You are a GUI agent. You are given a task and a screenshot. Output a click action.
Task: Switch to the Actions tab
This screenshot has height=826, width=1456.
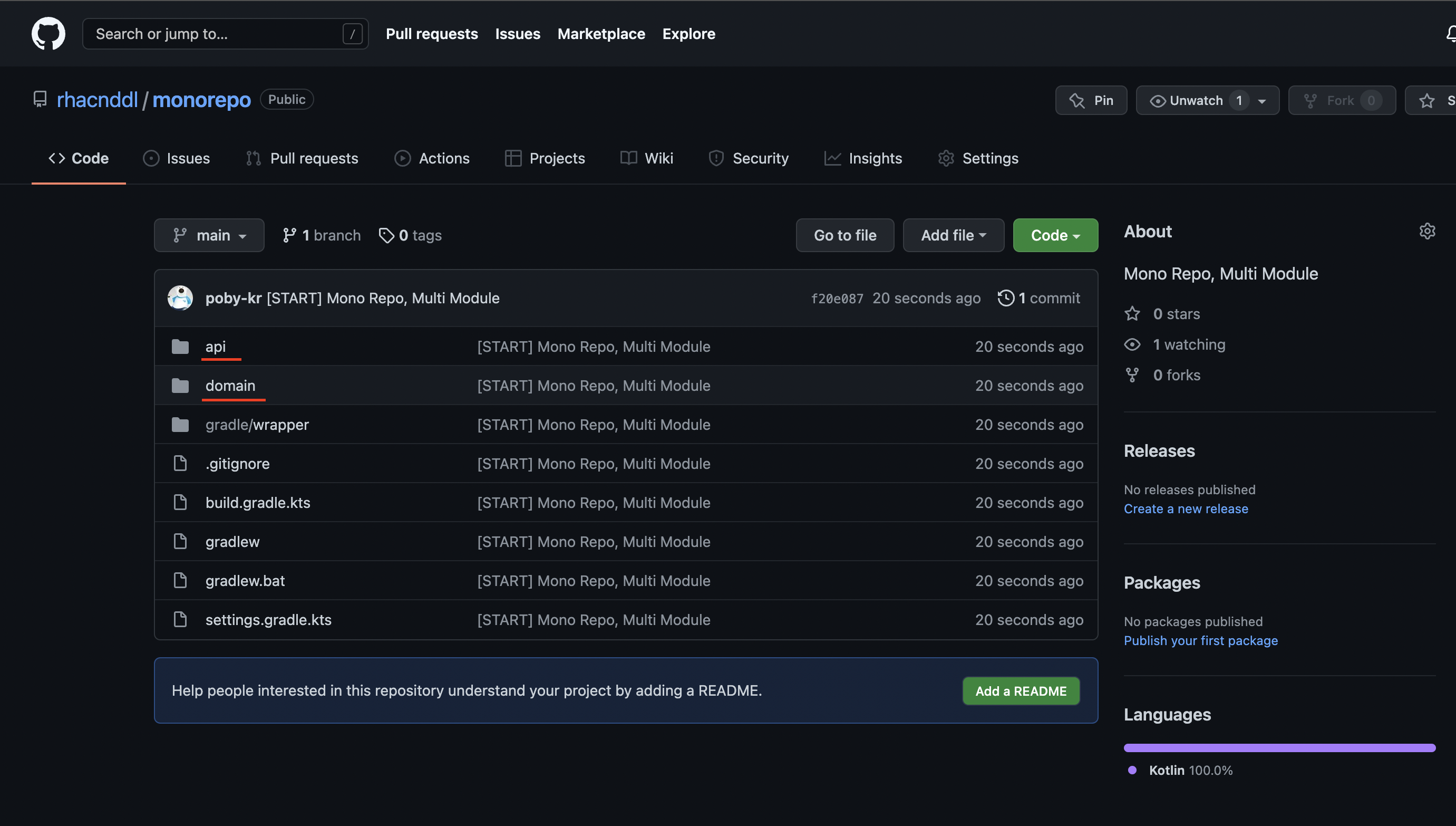[x=432, y=158]
